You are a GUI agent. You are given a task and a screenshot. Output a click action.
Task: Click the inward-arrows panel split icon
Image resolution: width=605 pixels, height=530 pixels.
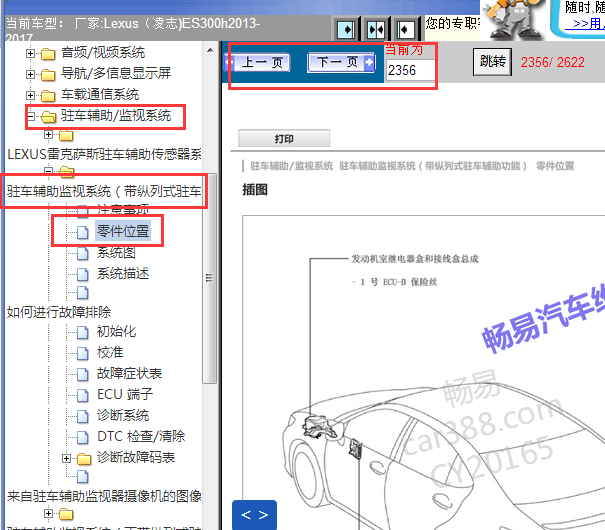[375, 29]
